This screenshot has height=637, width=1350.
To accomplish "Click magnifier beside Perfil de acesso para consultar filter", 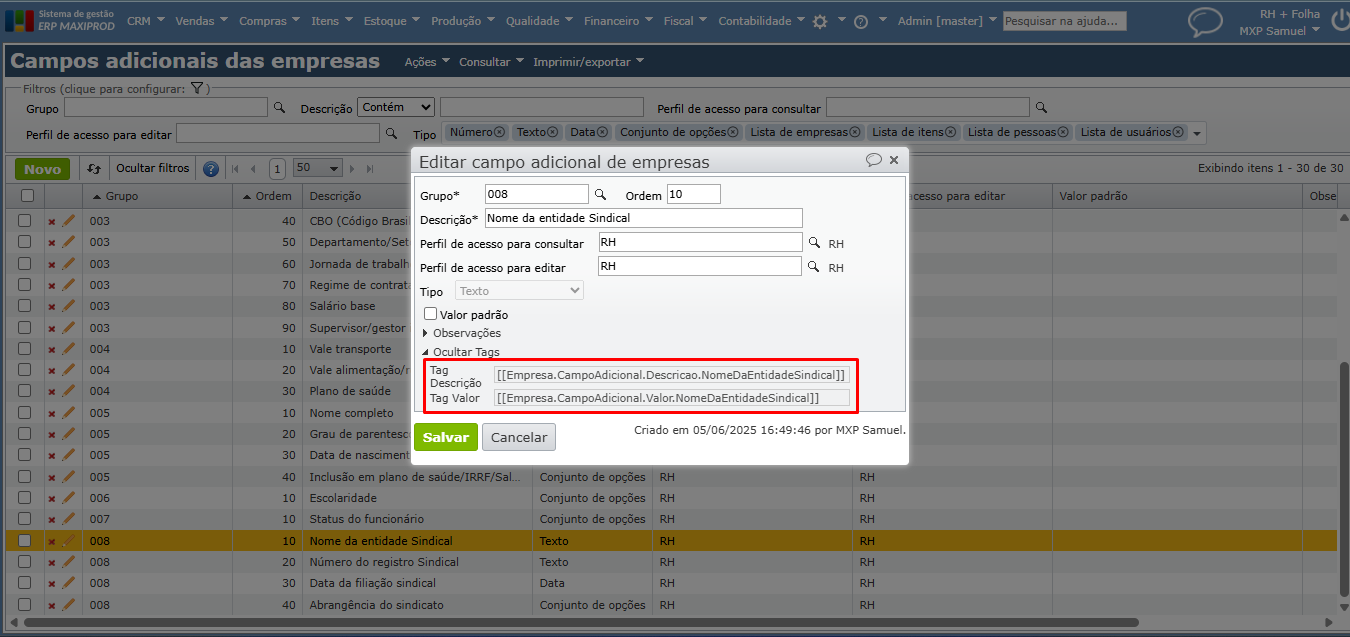I will click(x=1041, y=107).
